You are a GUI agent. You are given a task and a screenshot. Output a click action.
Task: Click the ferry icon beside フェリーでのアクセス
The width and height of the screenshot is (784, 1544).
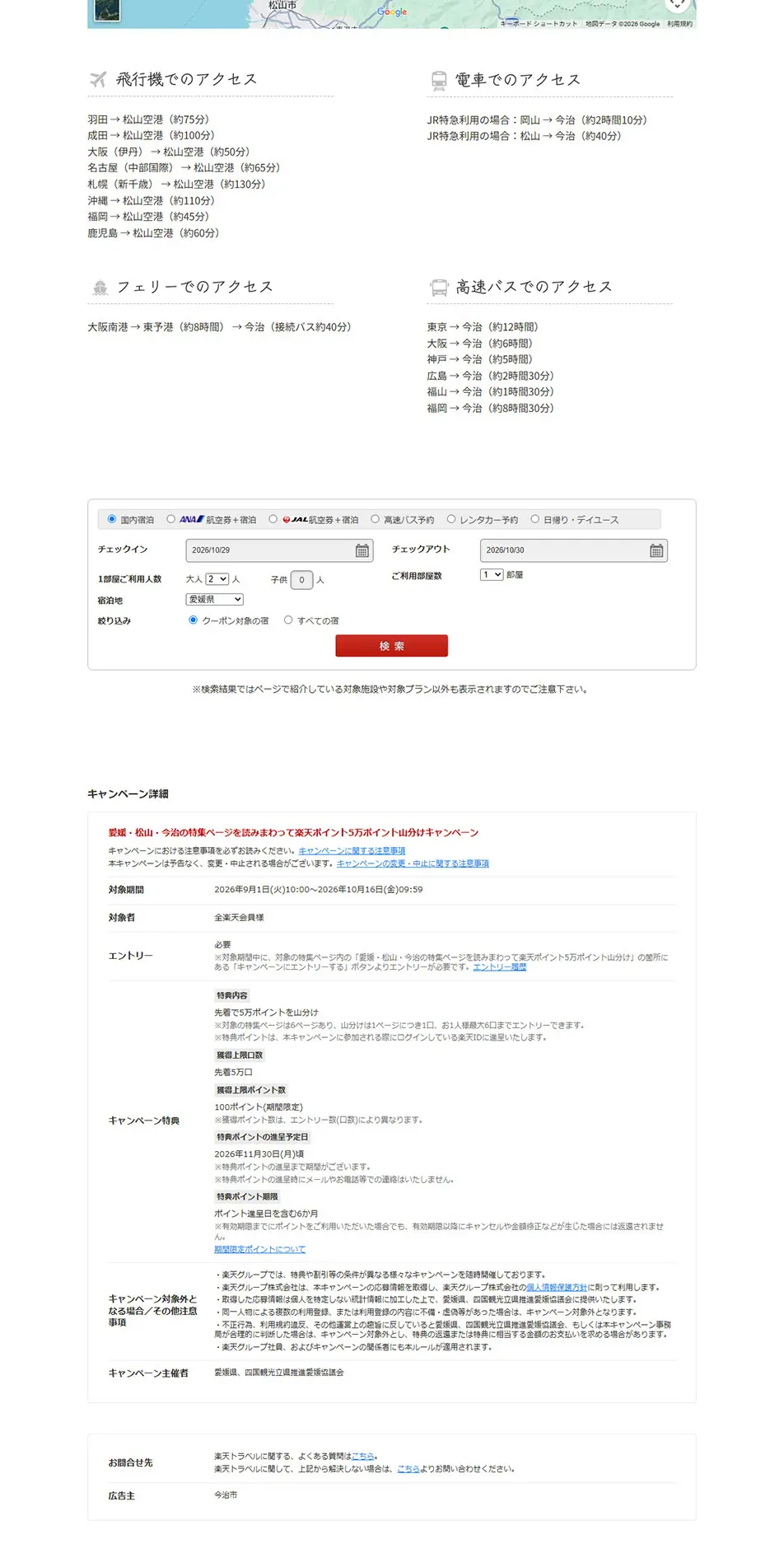tap(100, 288)
